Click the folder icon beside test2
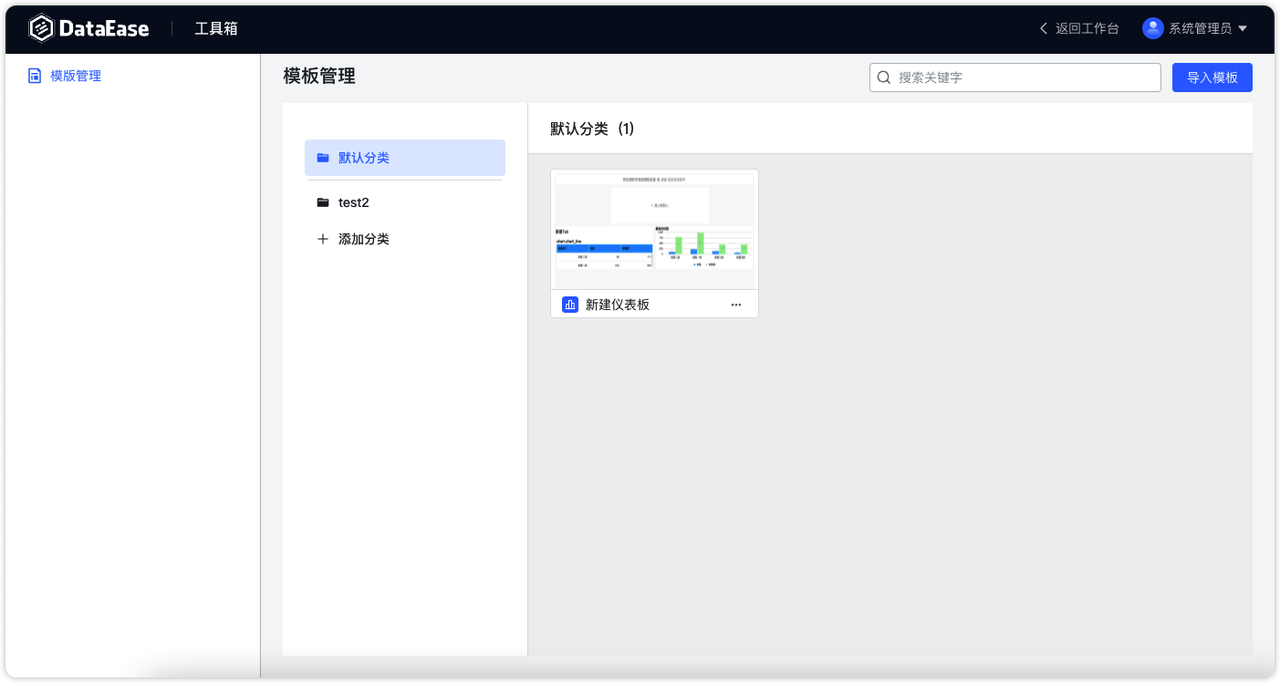The image size is (1280, 683). pos(323,202)
